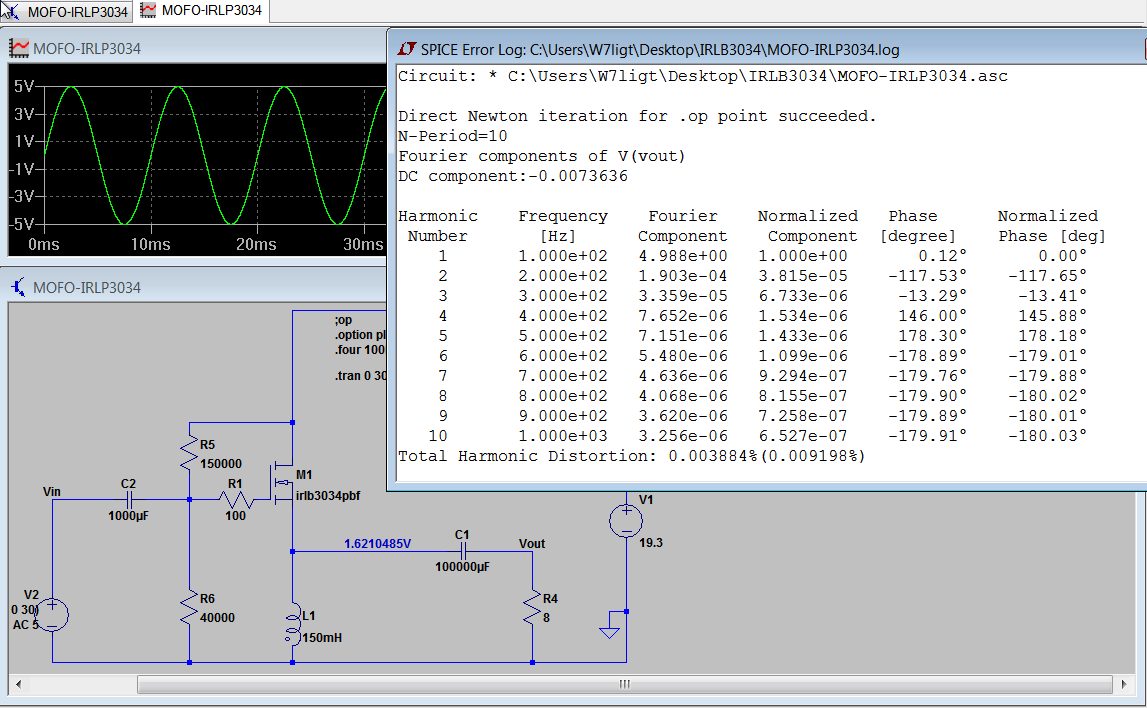Click the 100 value of R1
Viewport: 1147px width, 708px height.
[235, 516]
